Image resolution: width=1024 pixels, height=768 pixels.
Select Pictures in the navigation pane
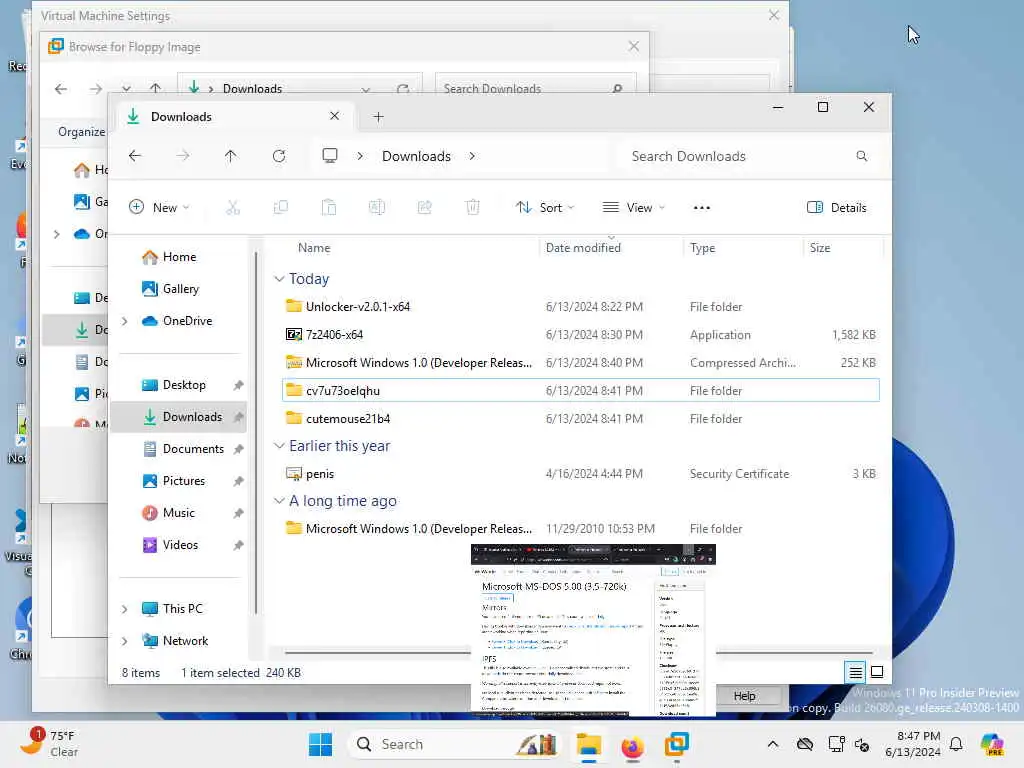pyautogui.click(x=178, y=481)
